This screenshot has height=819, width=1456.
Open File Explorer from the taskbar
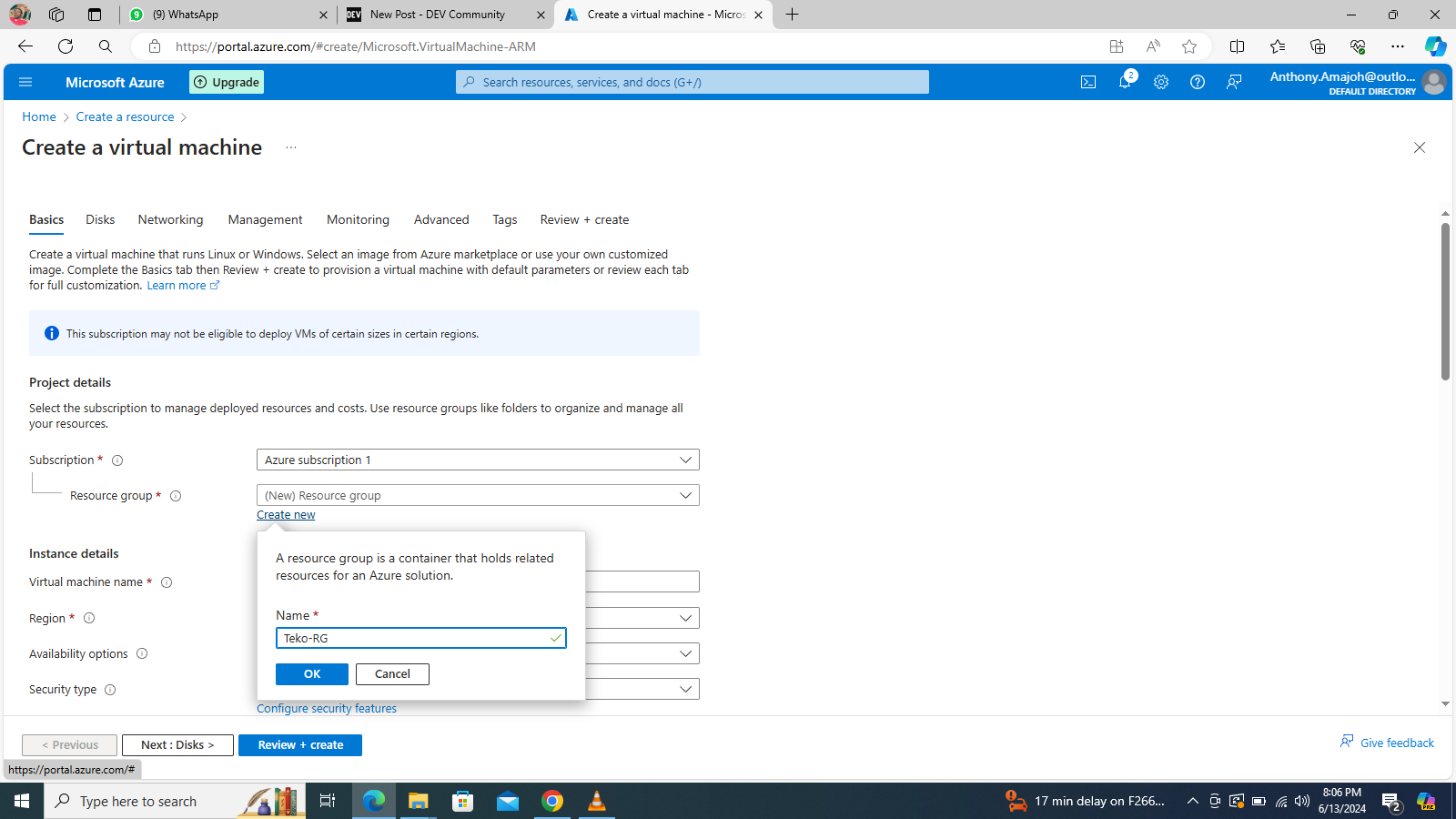point(418,801)
